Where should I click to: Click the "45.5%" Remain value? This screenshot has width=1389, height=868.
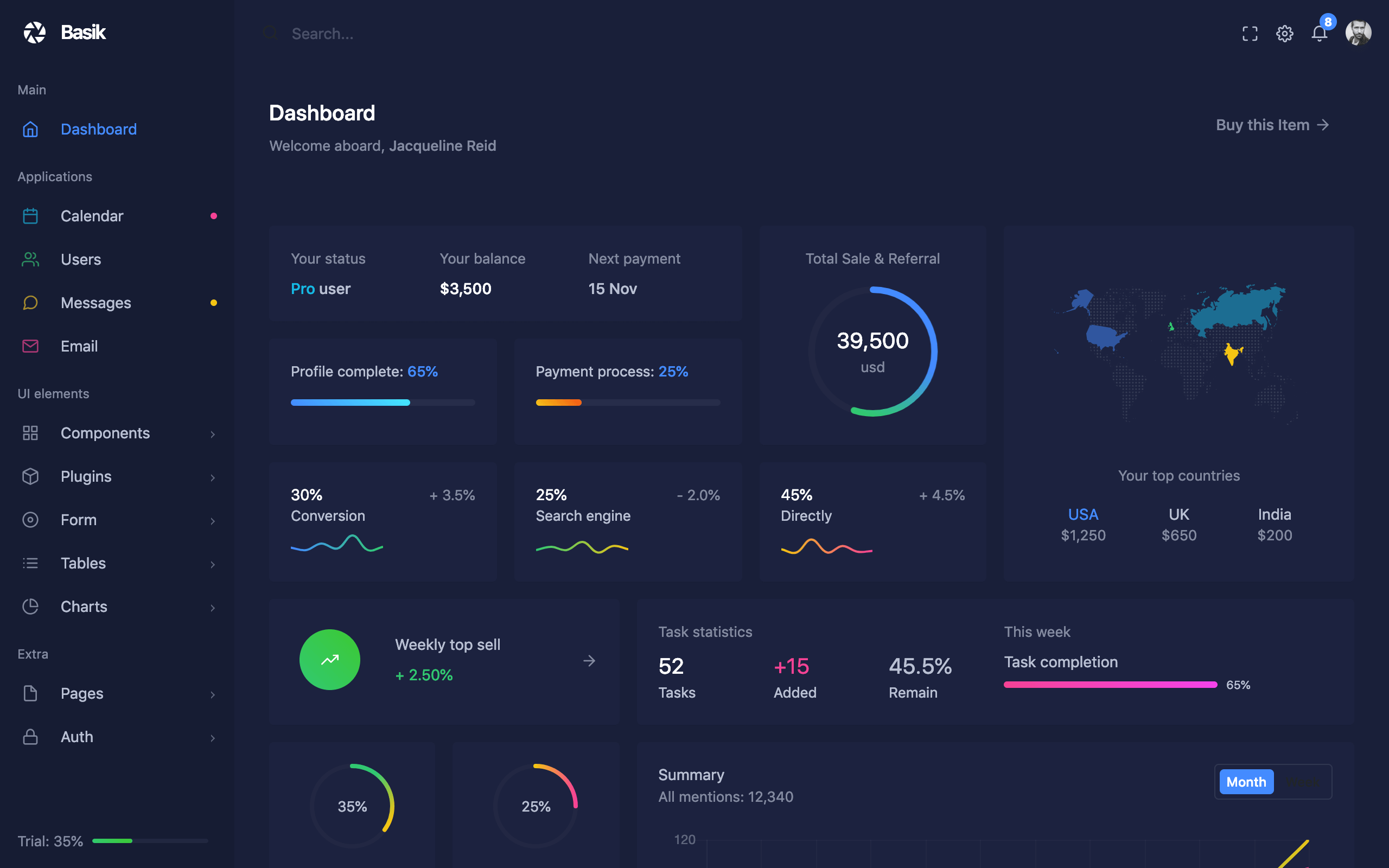point(920,666)
